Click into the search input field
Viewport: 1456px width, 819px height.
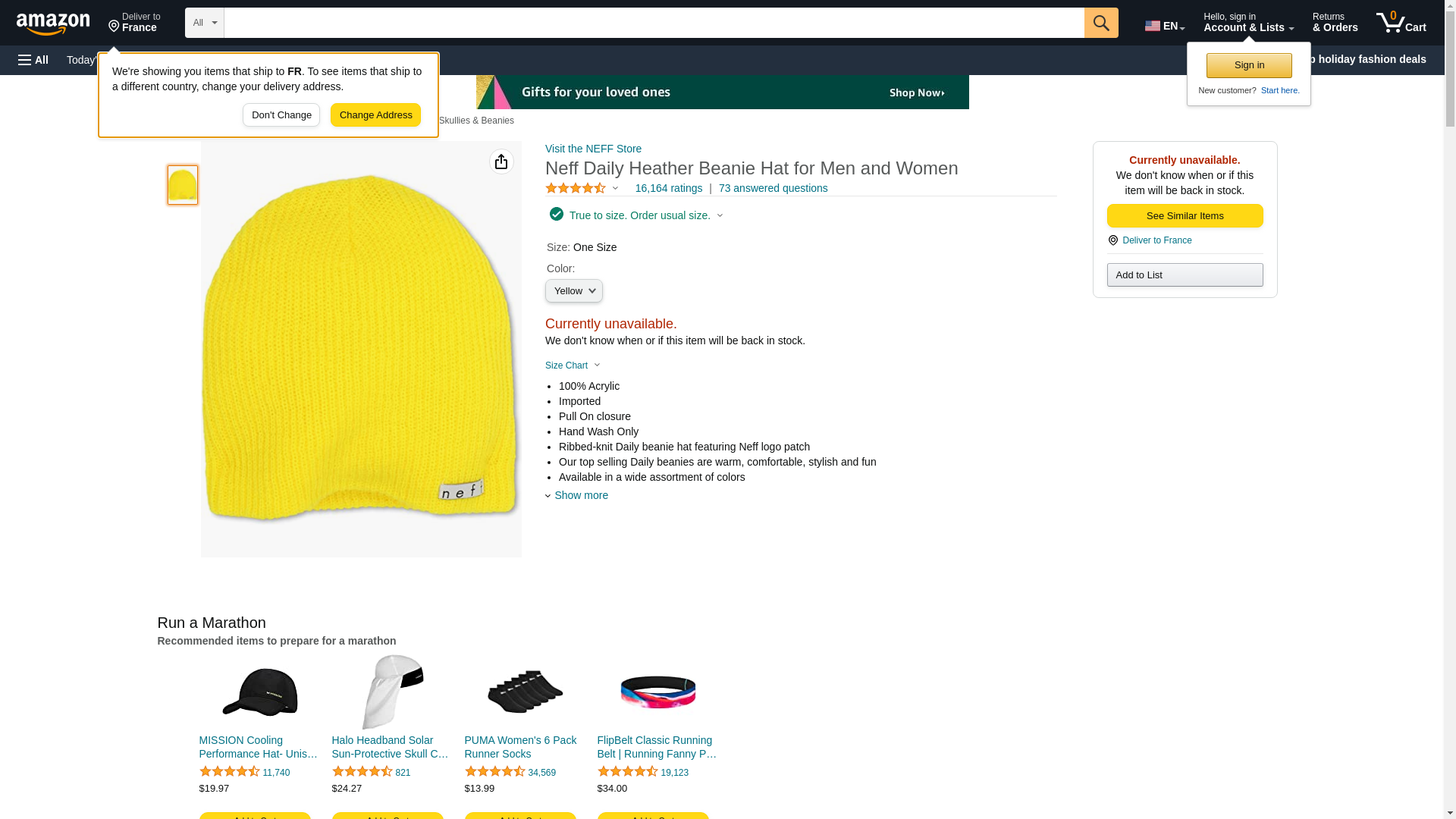(653, 23)
